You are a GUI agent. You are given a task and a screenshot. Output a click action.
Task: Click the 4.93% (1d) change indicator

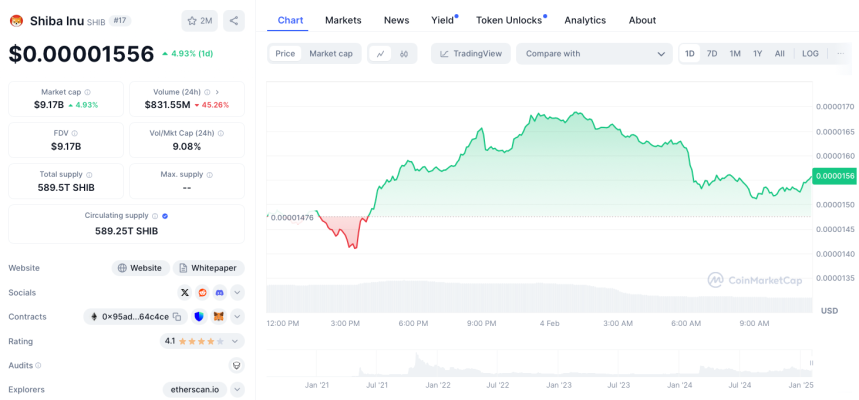tap(187, 54)
